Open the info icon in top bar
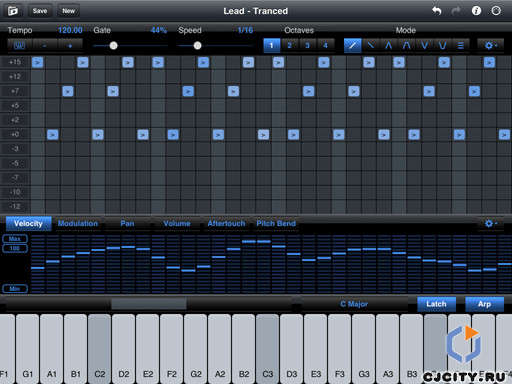Viewport: 512px width, 384px height. (x=476, y=11)
